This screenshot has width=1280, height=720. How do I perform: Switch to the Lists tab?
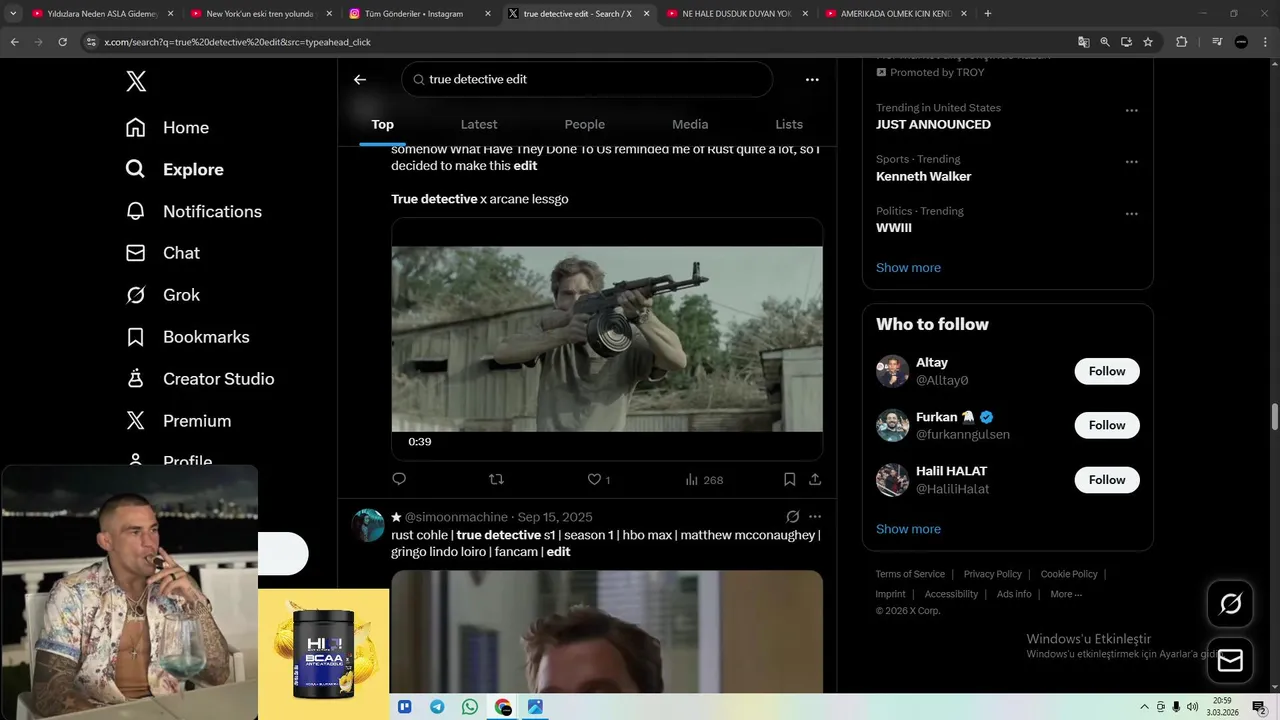[x=789, y=125]
